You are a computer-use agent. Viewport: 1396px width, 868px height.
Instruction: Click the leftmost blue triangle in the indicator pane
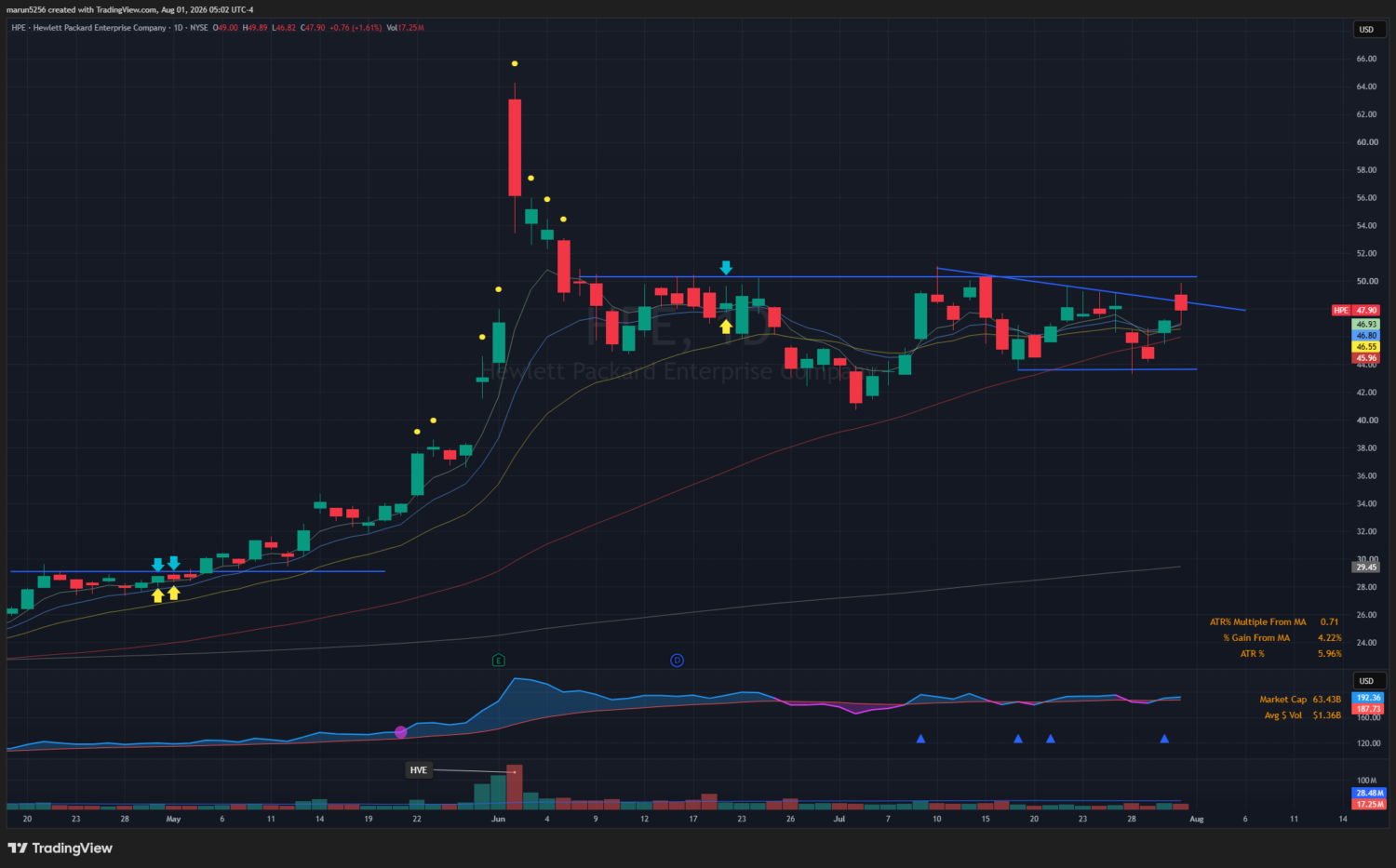click(920, 739)
